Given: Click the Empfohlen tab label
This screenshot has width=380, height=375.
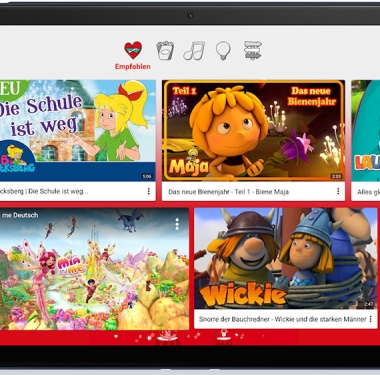Looking at the screenshot, I should 133,66.
